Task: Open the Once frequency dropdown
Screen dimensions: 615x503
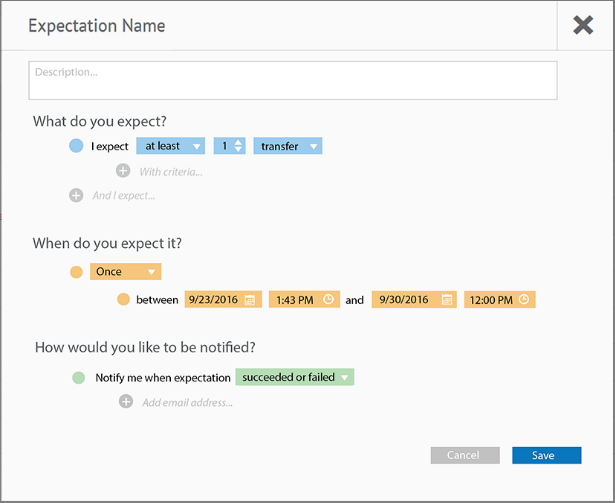Action: [x=126, y=272]
